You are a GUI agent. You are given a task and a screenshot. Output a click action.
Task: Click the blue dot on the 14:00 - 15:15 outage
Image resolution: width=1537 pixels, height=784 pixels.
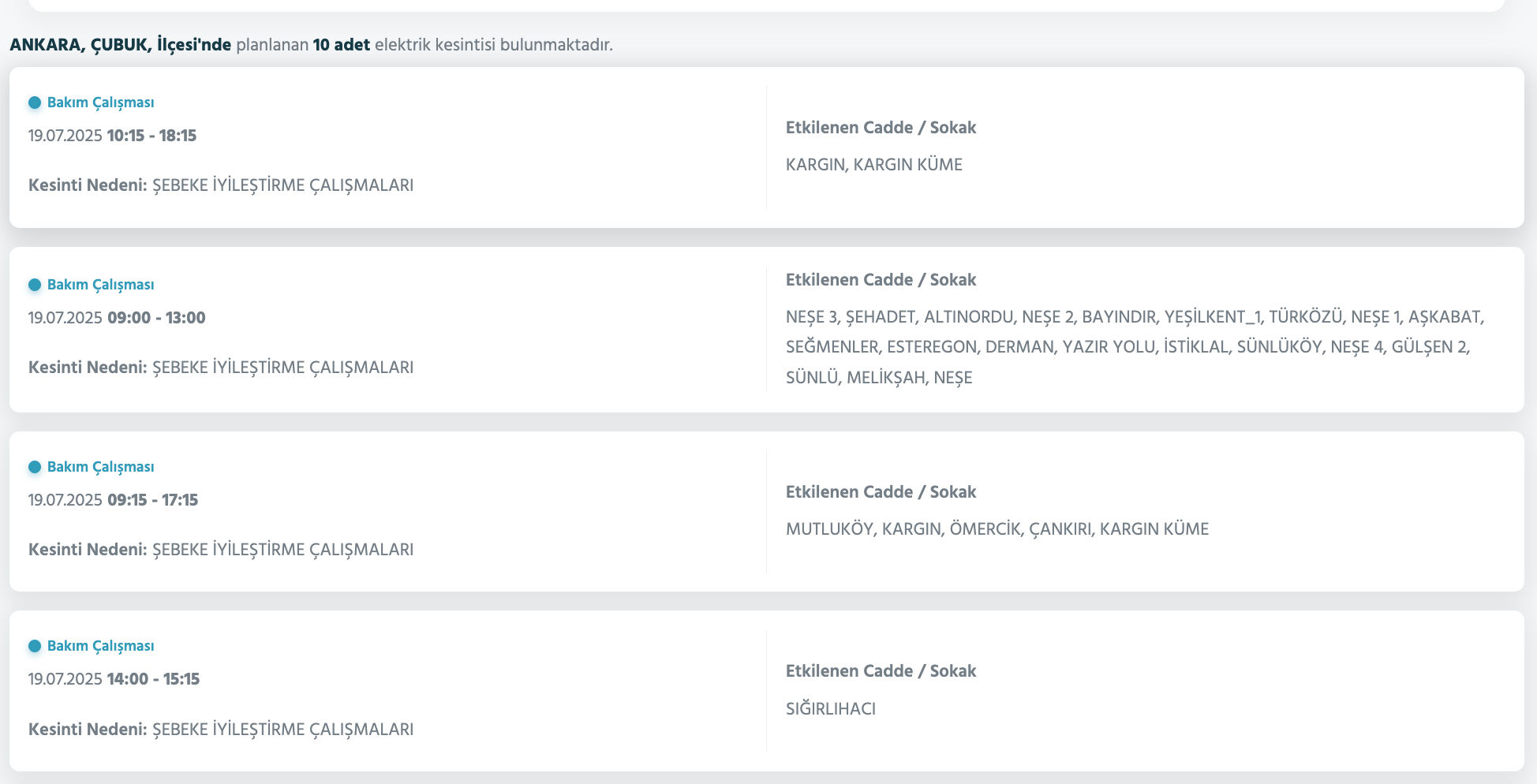pos(35,646)
